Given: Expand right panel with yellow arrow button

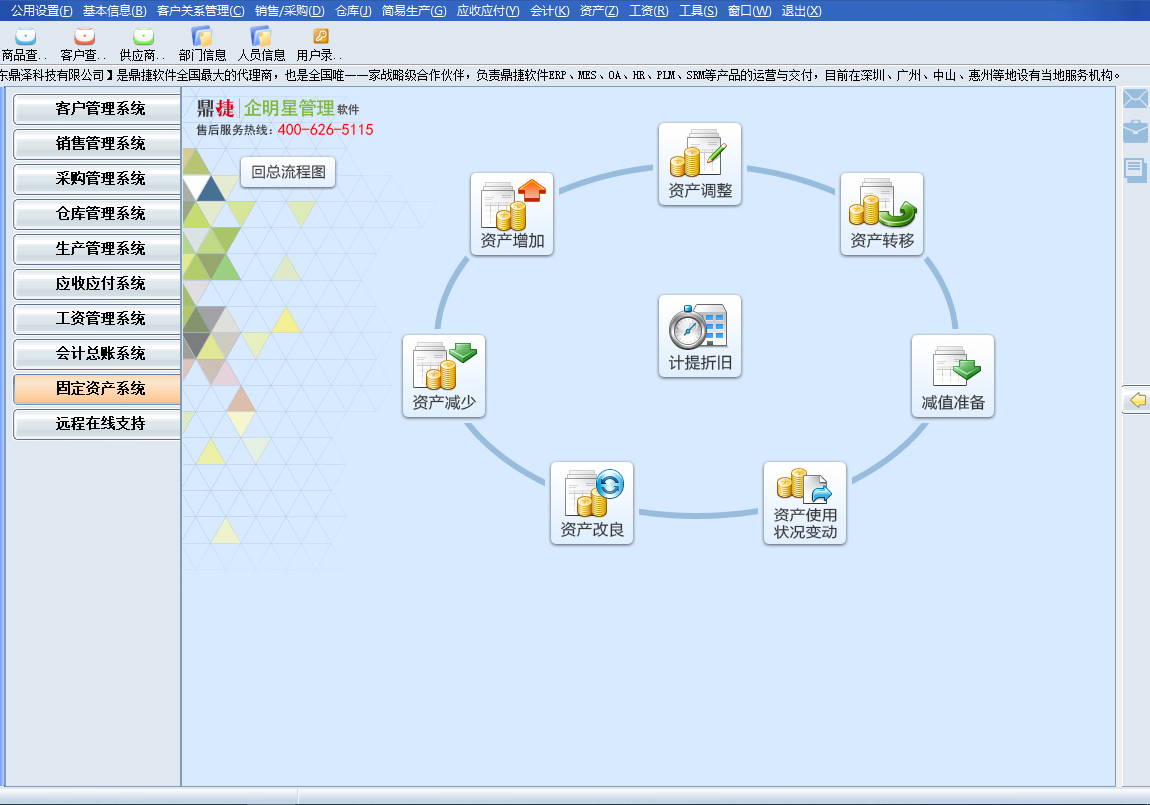Looking at the screenshot, I should (1136, 400).
